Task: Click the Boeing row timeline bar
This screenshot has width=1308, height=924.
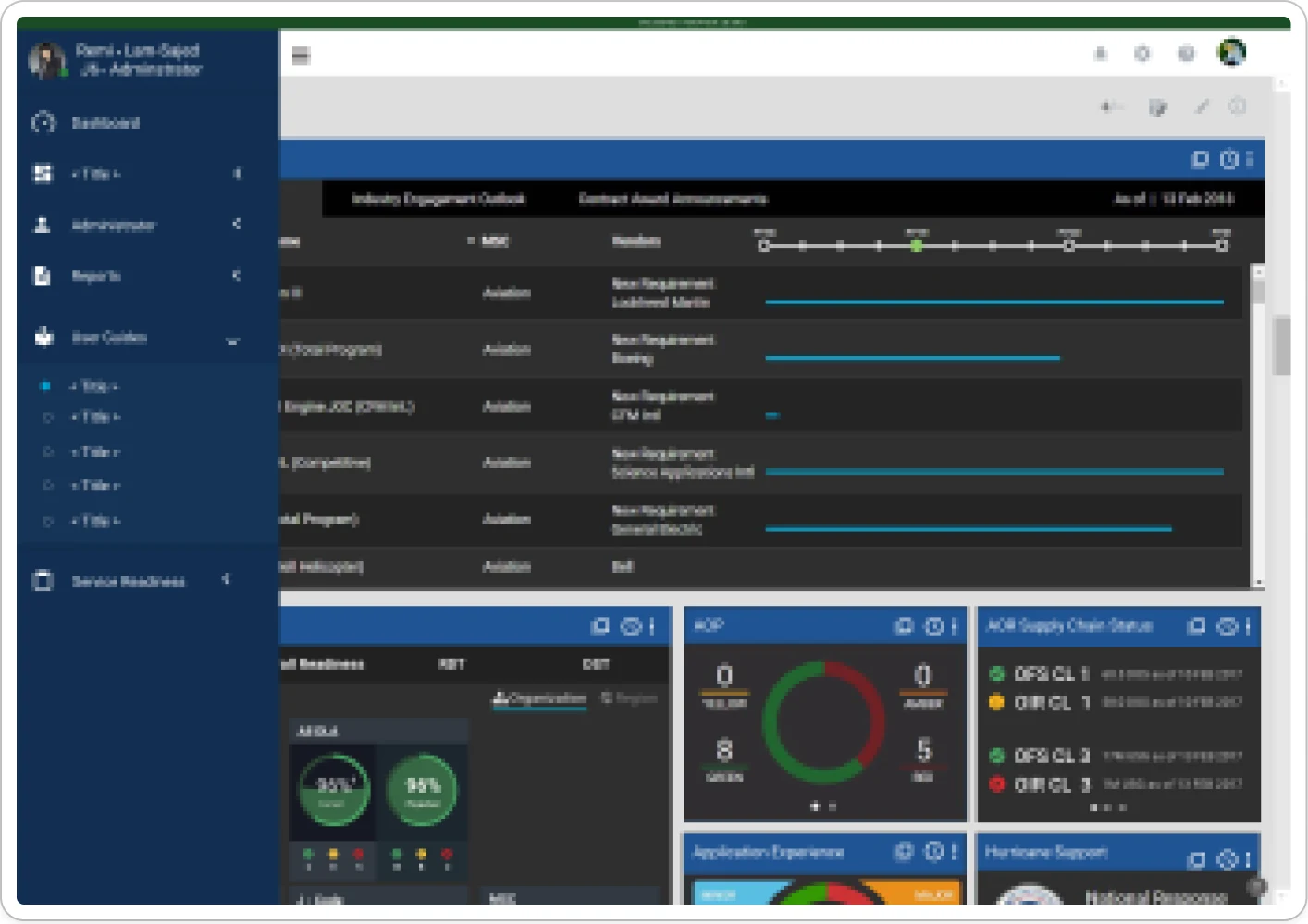Action: coord(912,358)
